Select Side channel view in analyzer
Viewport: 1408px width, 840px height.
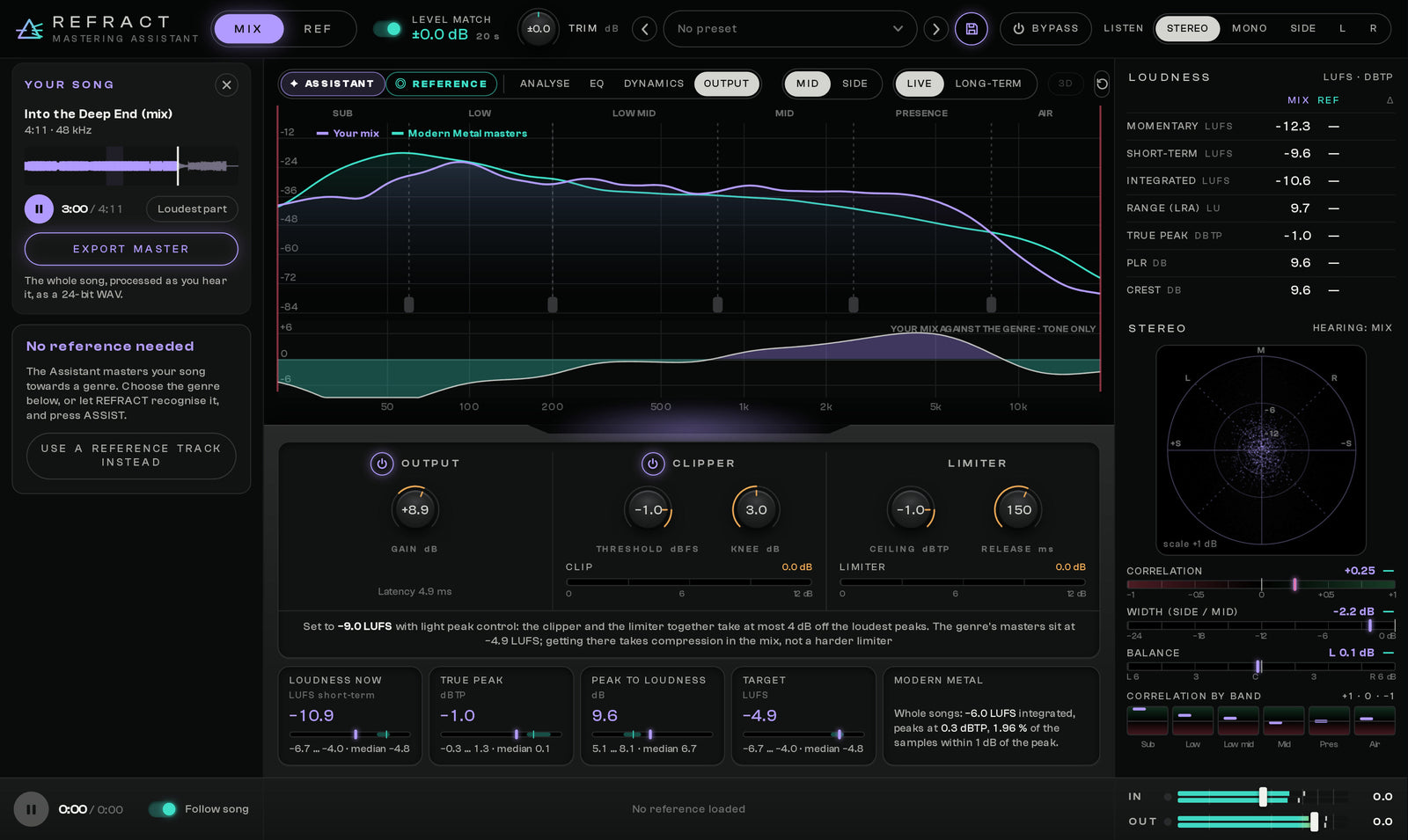[854, 84]
